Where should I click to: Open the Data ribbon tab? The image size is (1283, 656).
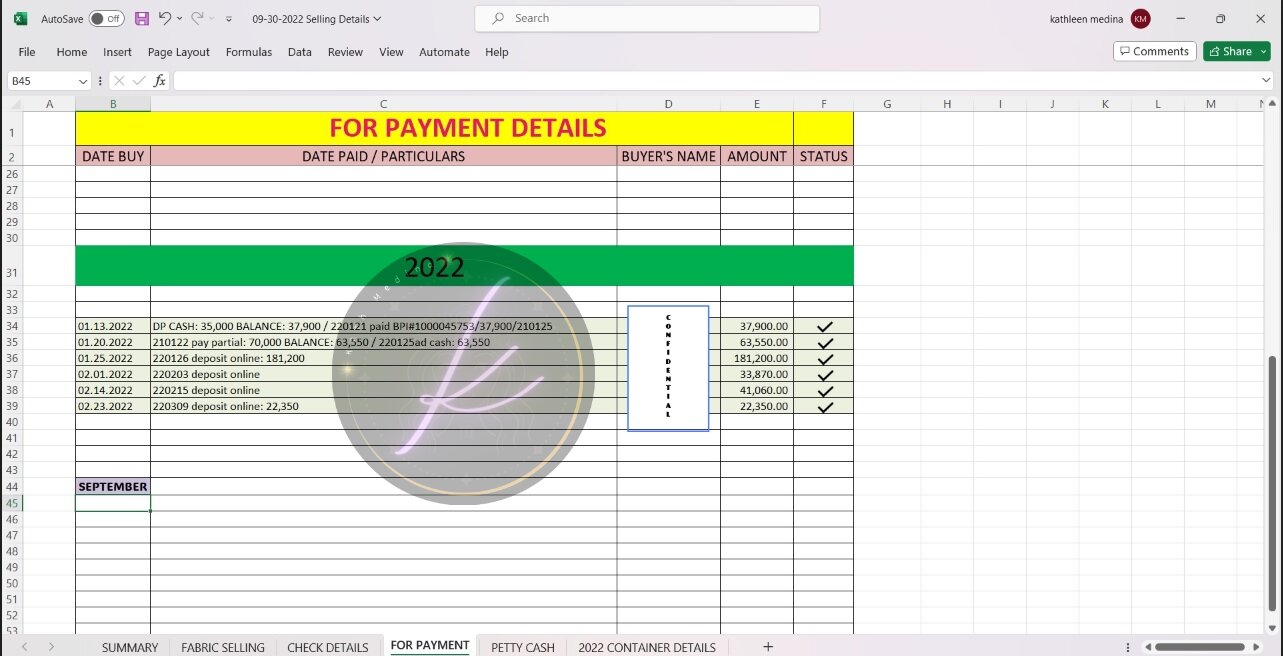point(300,52)
